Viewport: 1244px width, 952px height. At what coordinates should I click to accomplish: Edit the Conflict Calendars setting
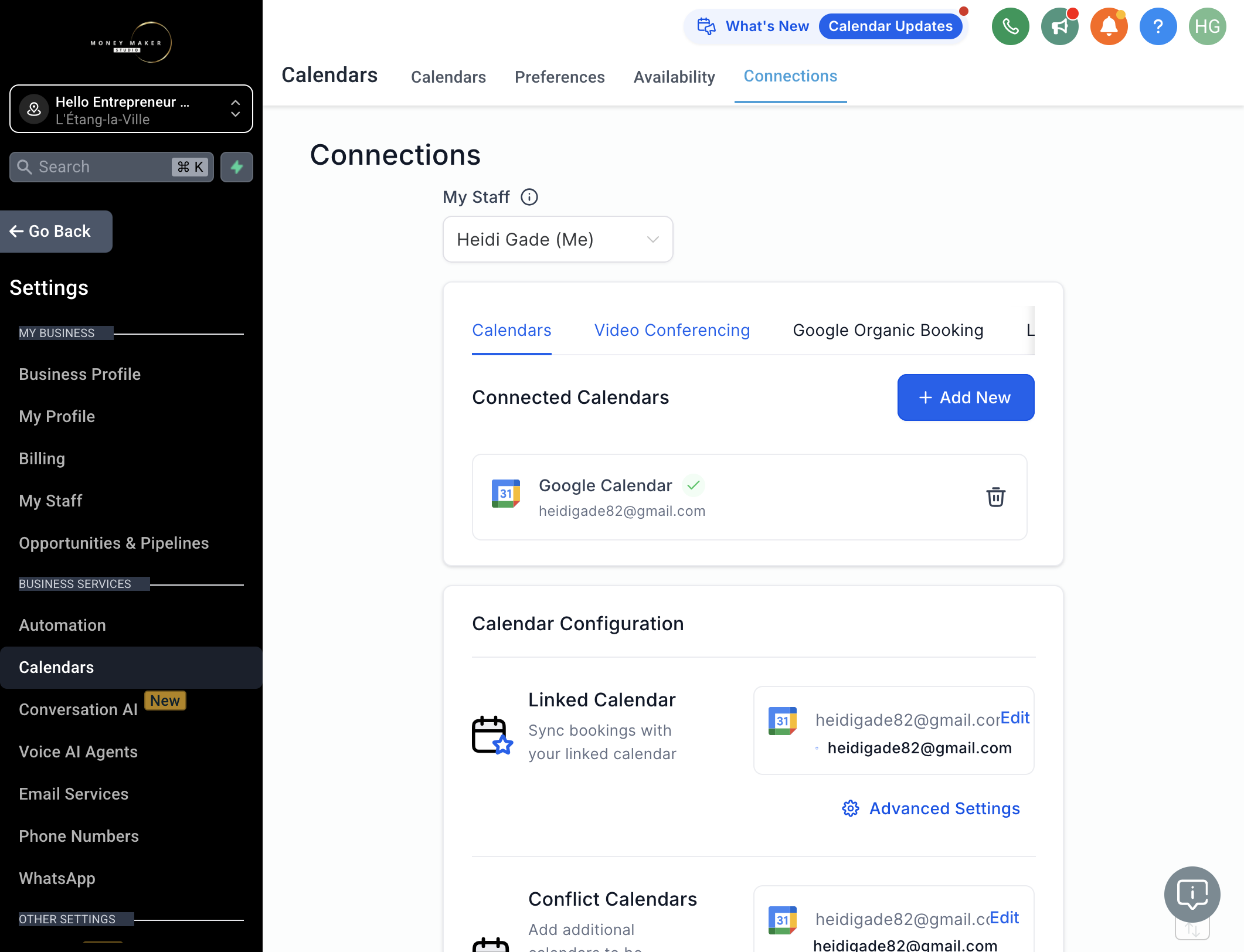1004,917
